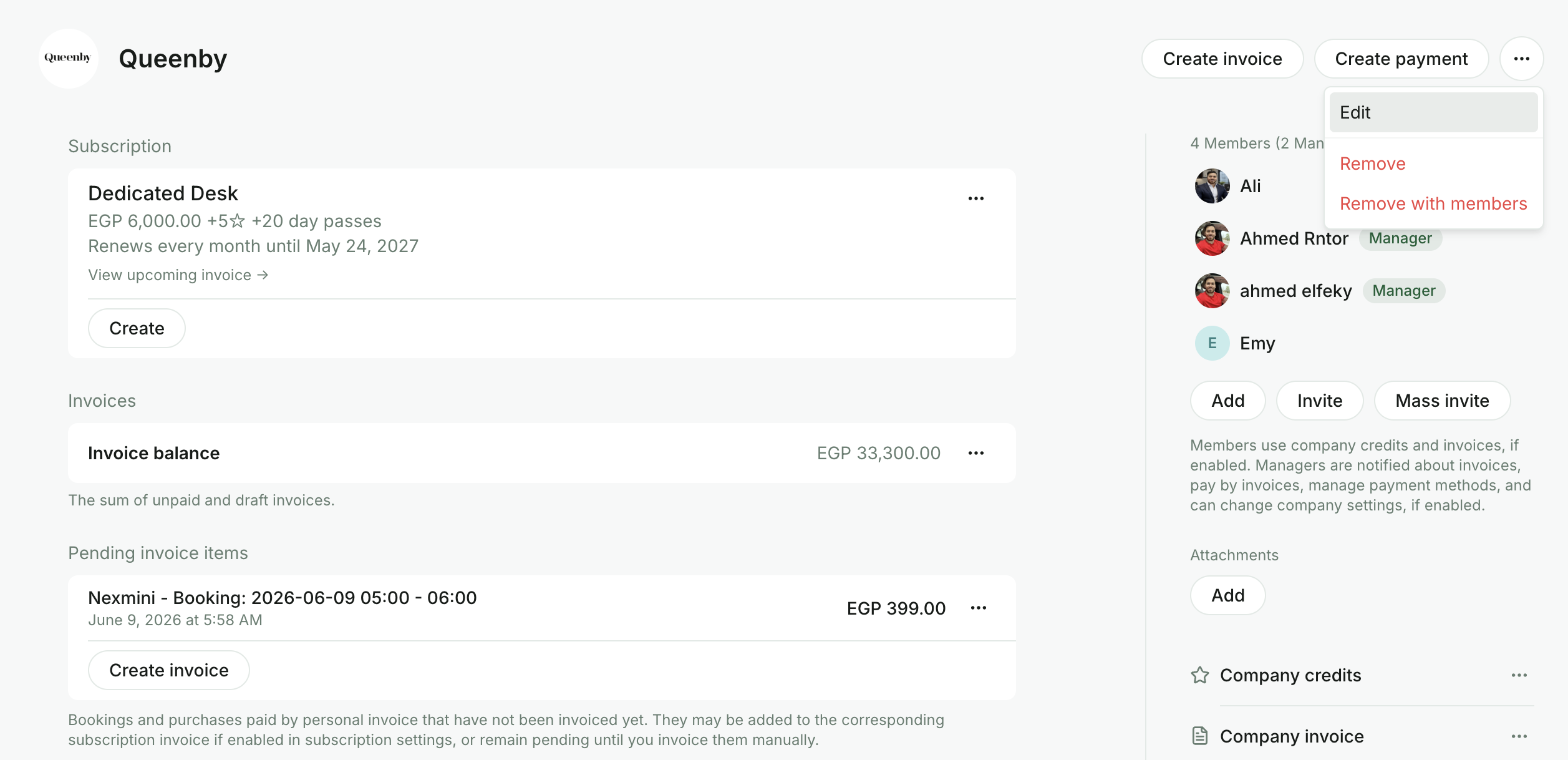The image size is (1568, 760).
Task: Click the Company invoice document icon
Action: tap(1200, 736)
